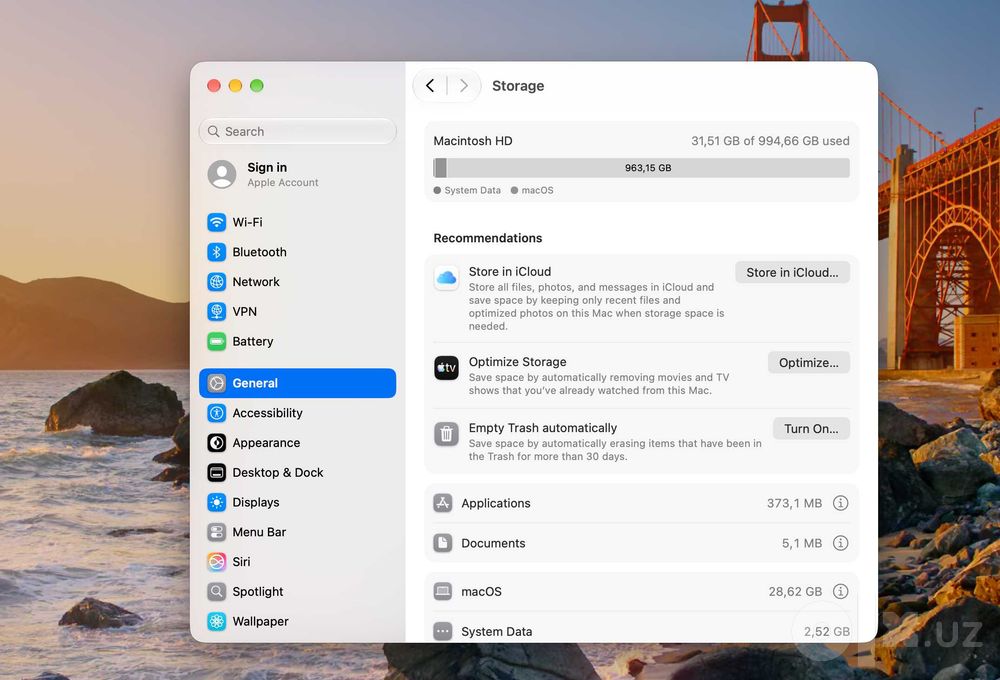The image size is (1000, 680).
Task: Open the General settings pane
Action: pos(297,383)
